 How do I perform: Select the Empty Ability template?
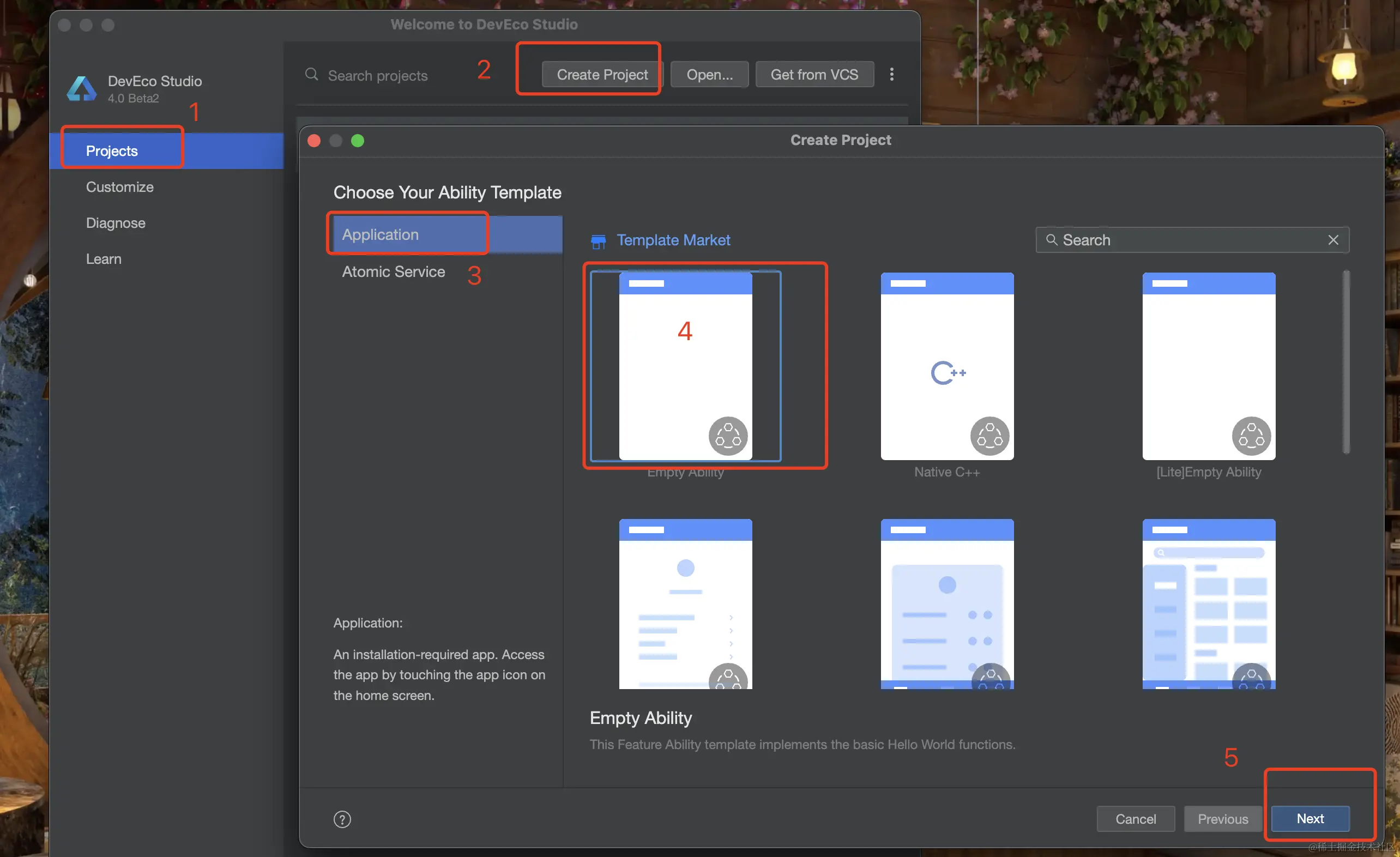click(685, 366)
